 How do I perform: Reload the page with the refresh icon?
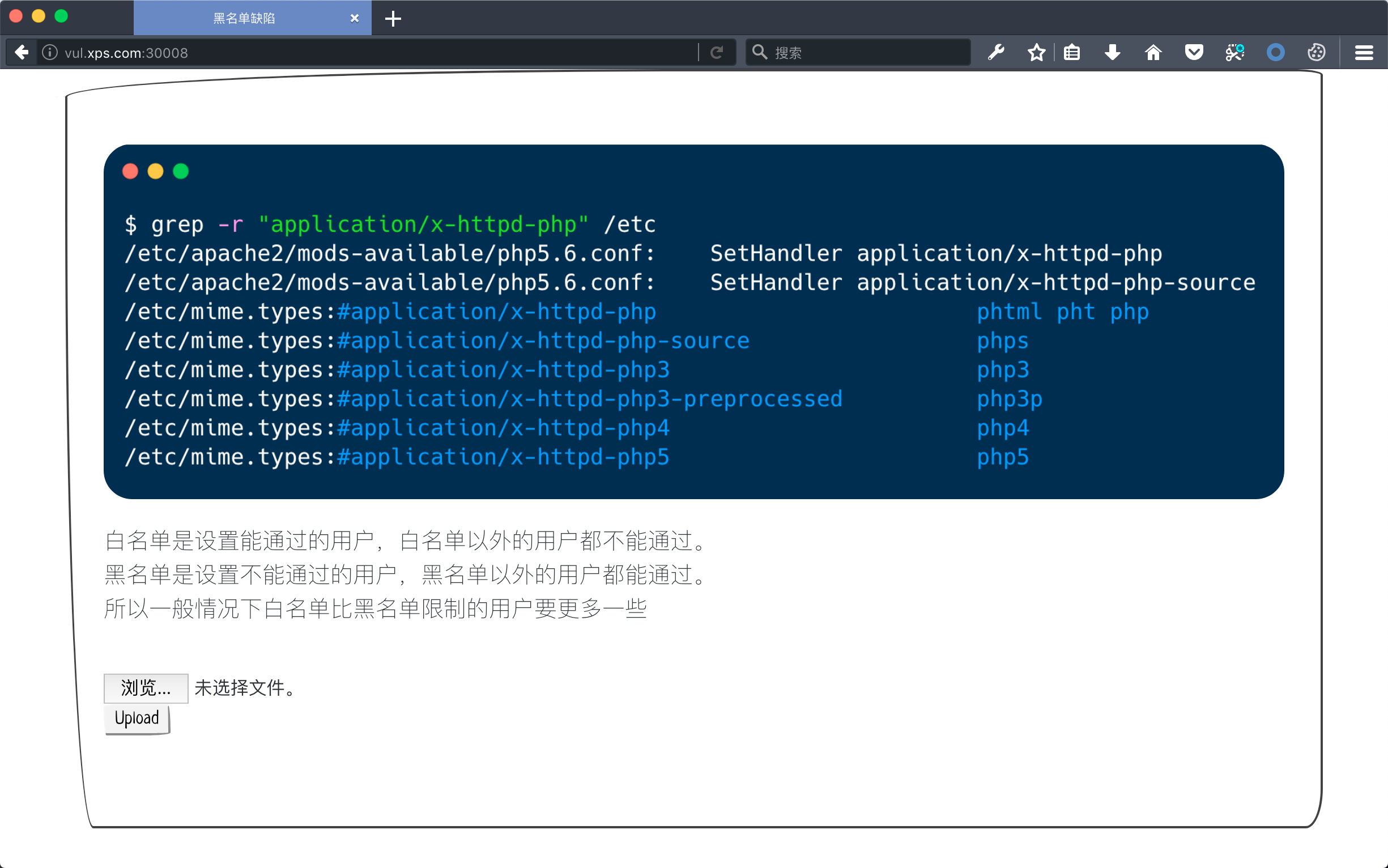pos(717,52)
